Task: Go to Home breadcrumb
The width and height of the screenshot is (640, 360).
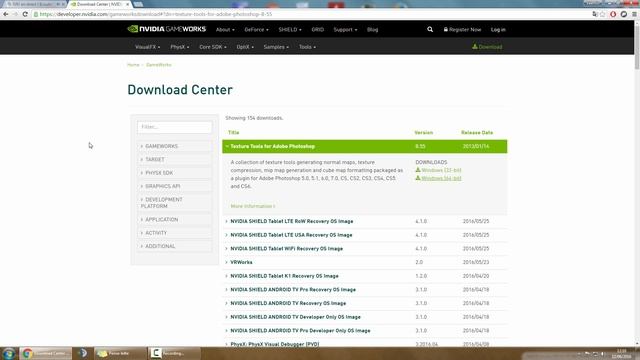Action: pos(133,65)
